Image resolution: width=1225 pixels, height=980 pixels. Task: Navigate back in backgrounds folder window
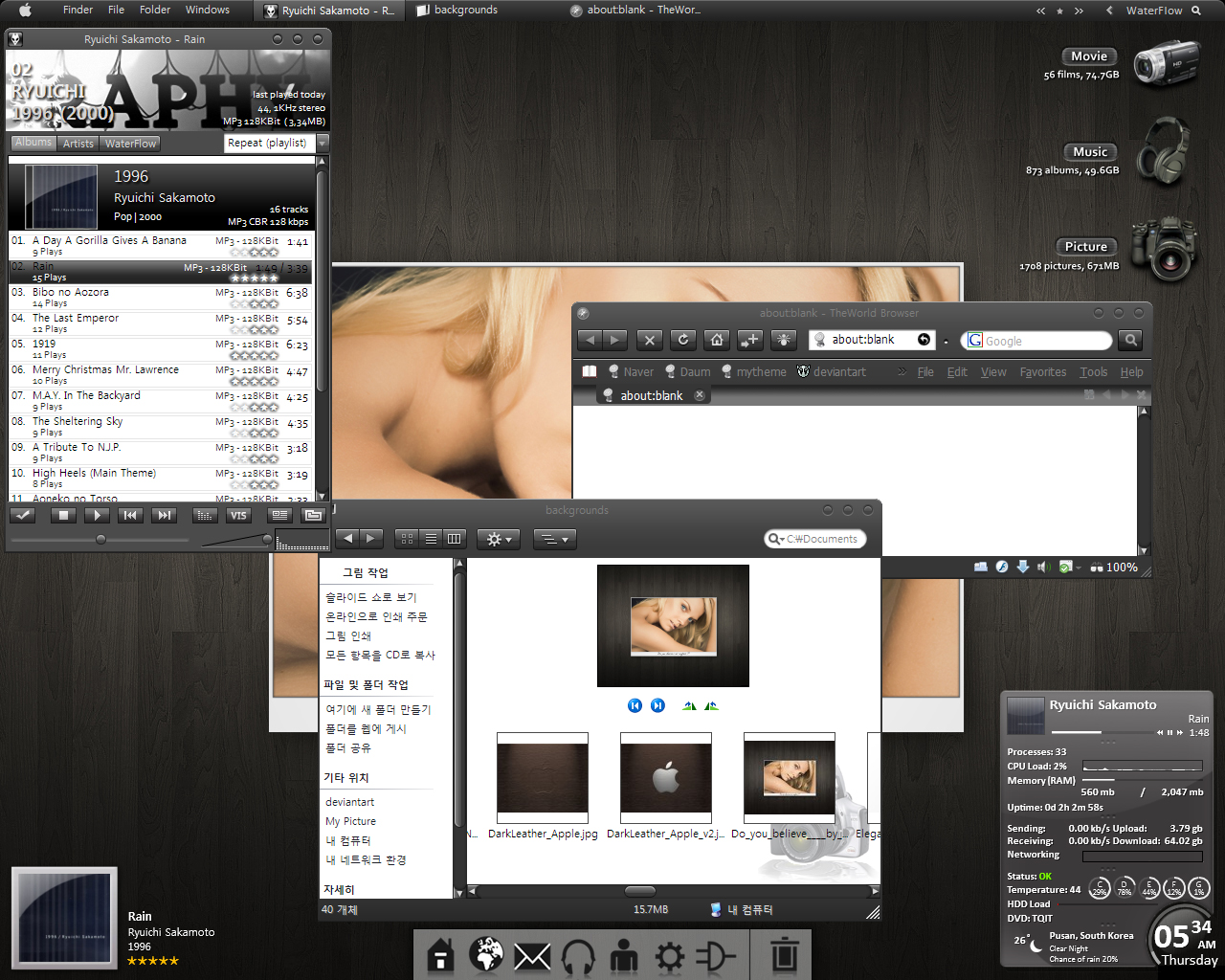[x=347, y=539]
